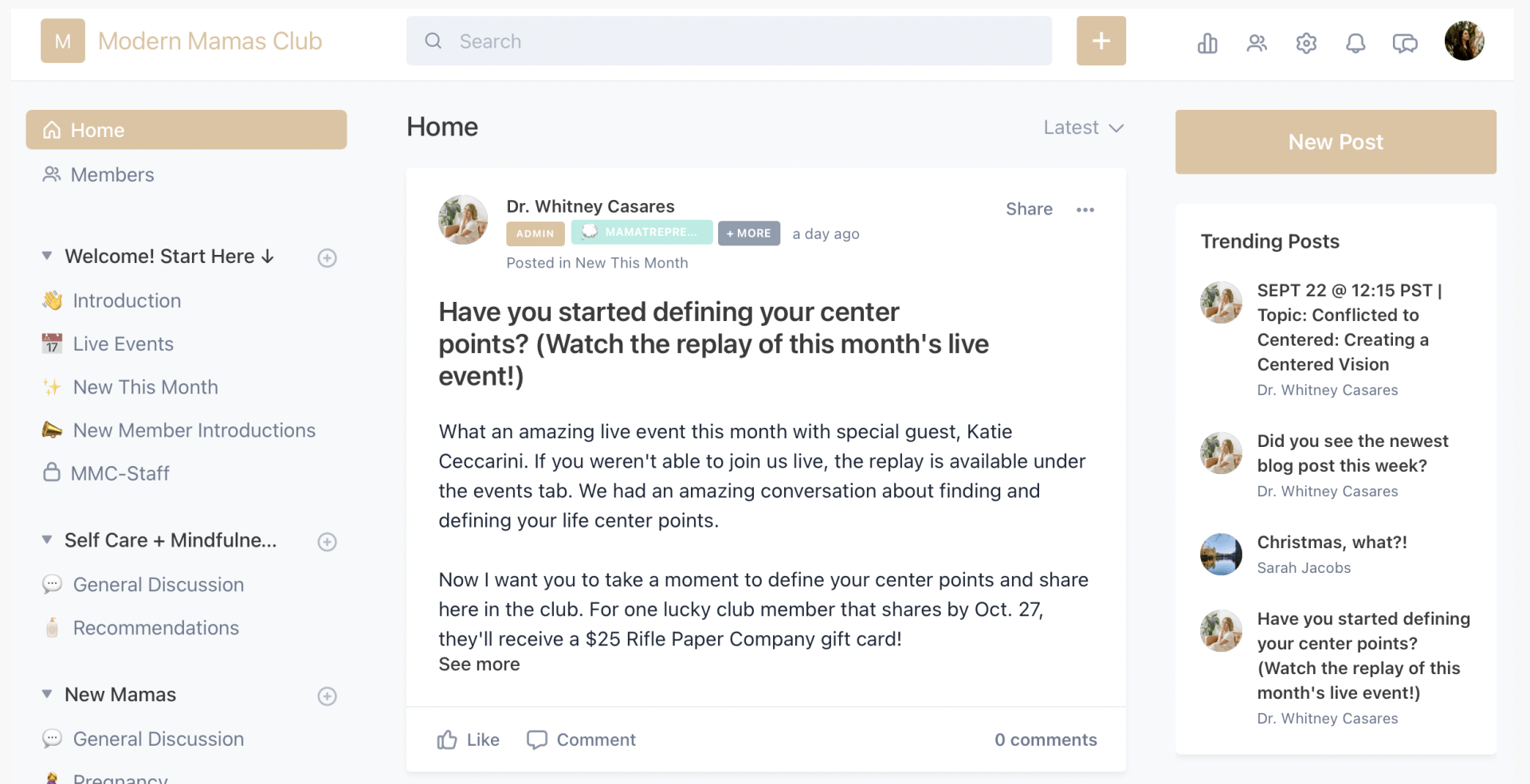Collapse the Welcome! Start Here section
Screen dimensions: 1530x784
[47, 256]
